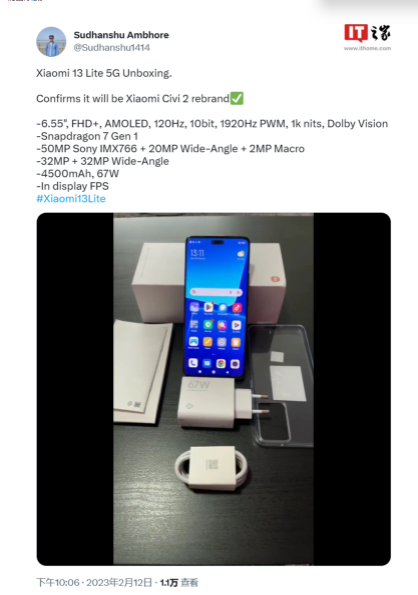Click the phone screen in the photo

point(217,307)
